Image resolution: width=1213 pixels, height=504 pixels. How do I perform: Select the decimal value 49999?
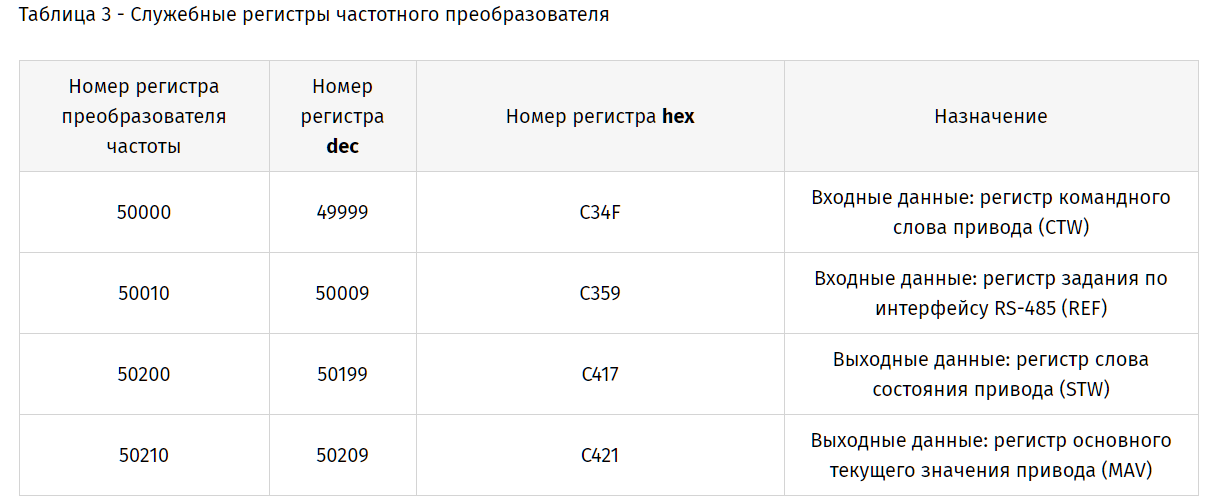342,212
